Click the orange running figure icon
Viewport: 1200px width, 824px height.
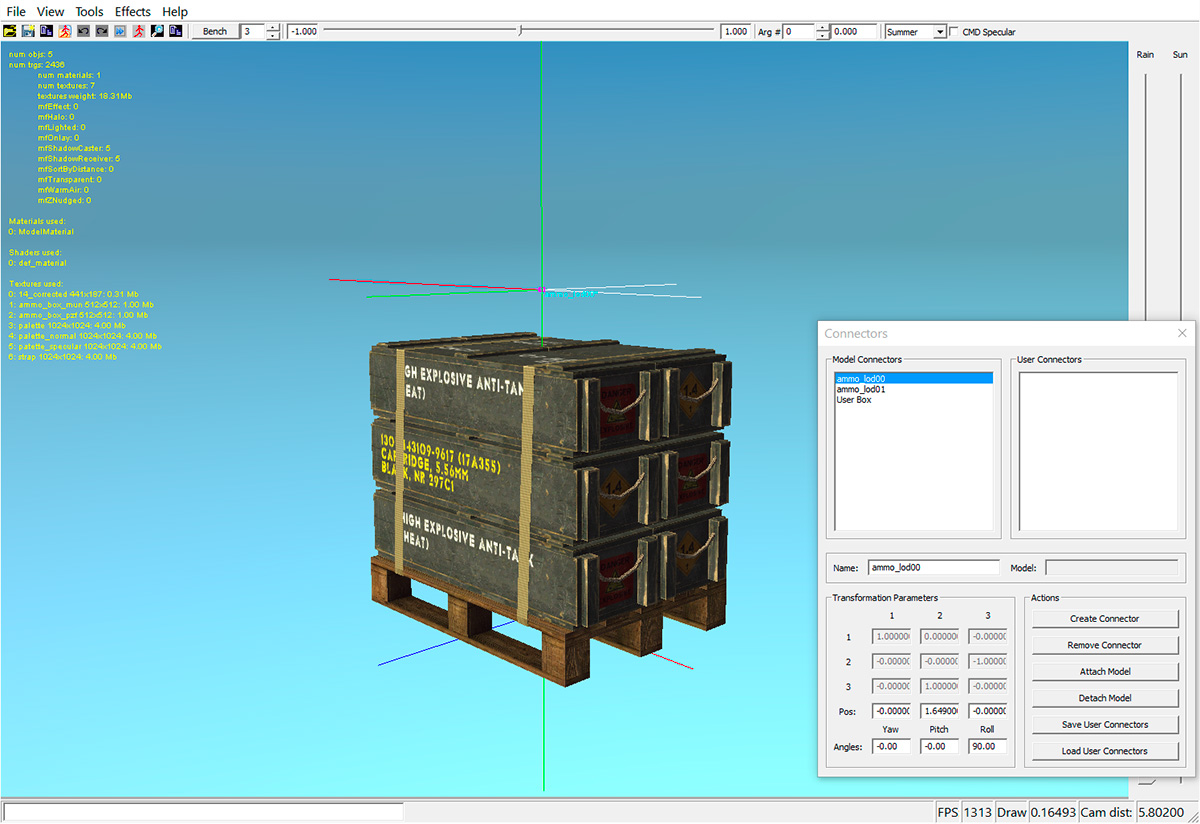(65, 32)
